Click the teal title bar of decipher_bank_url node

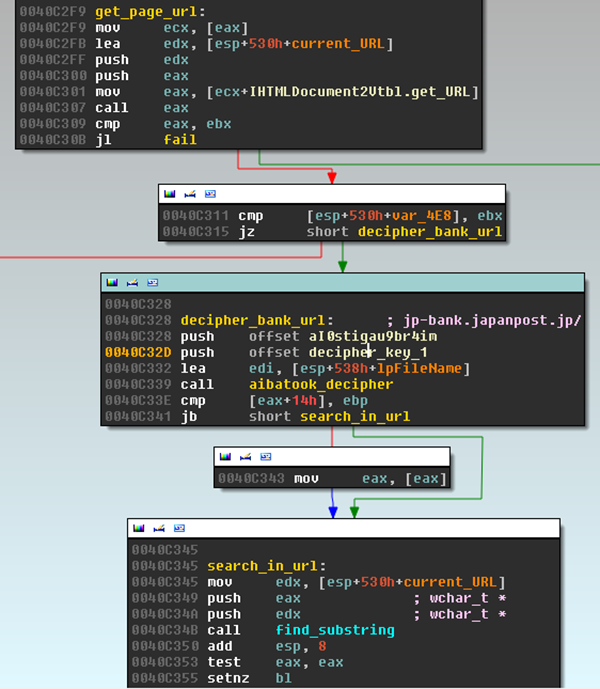(x=343, y=283)
